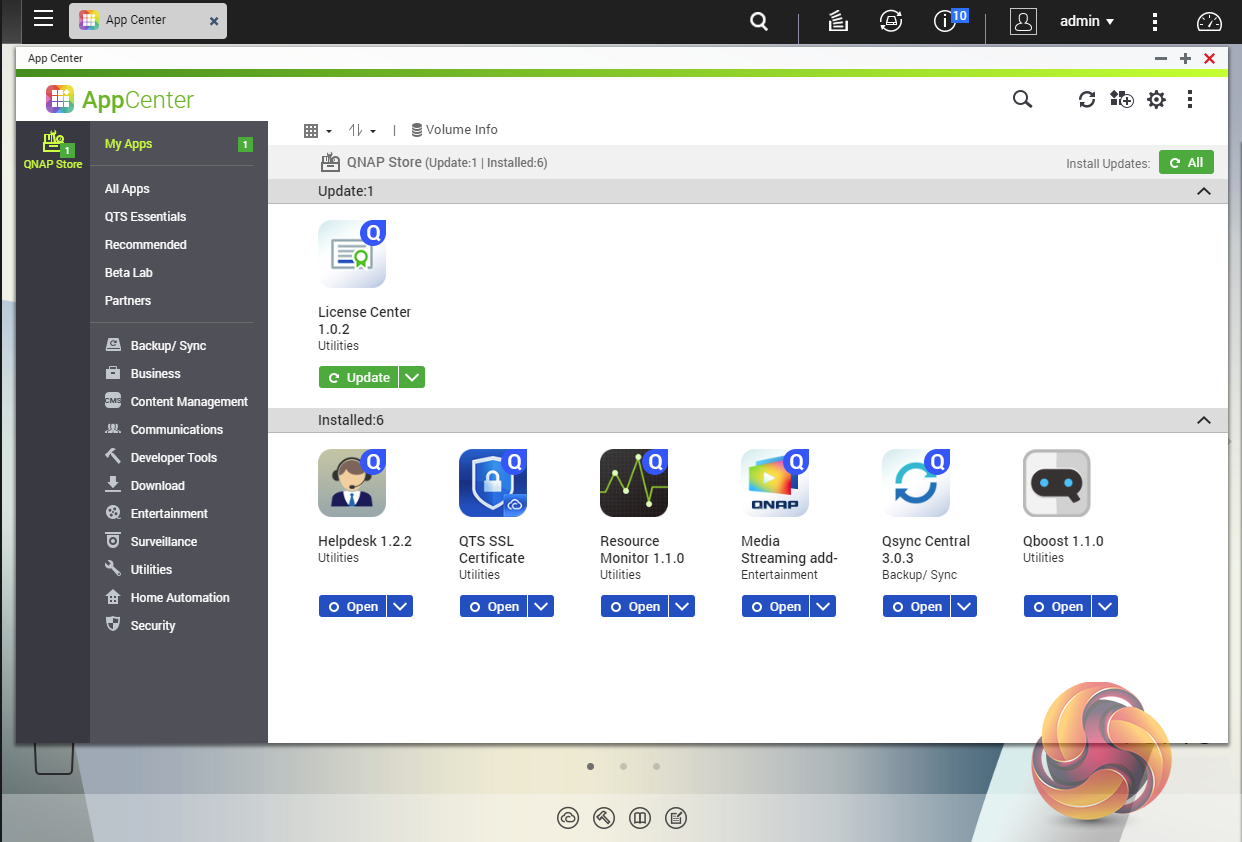This screenshot has width=1242, height=842.
Task: Update the License Center app
Action: 358,377
